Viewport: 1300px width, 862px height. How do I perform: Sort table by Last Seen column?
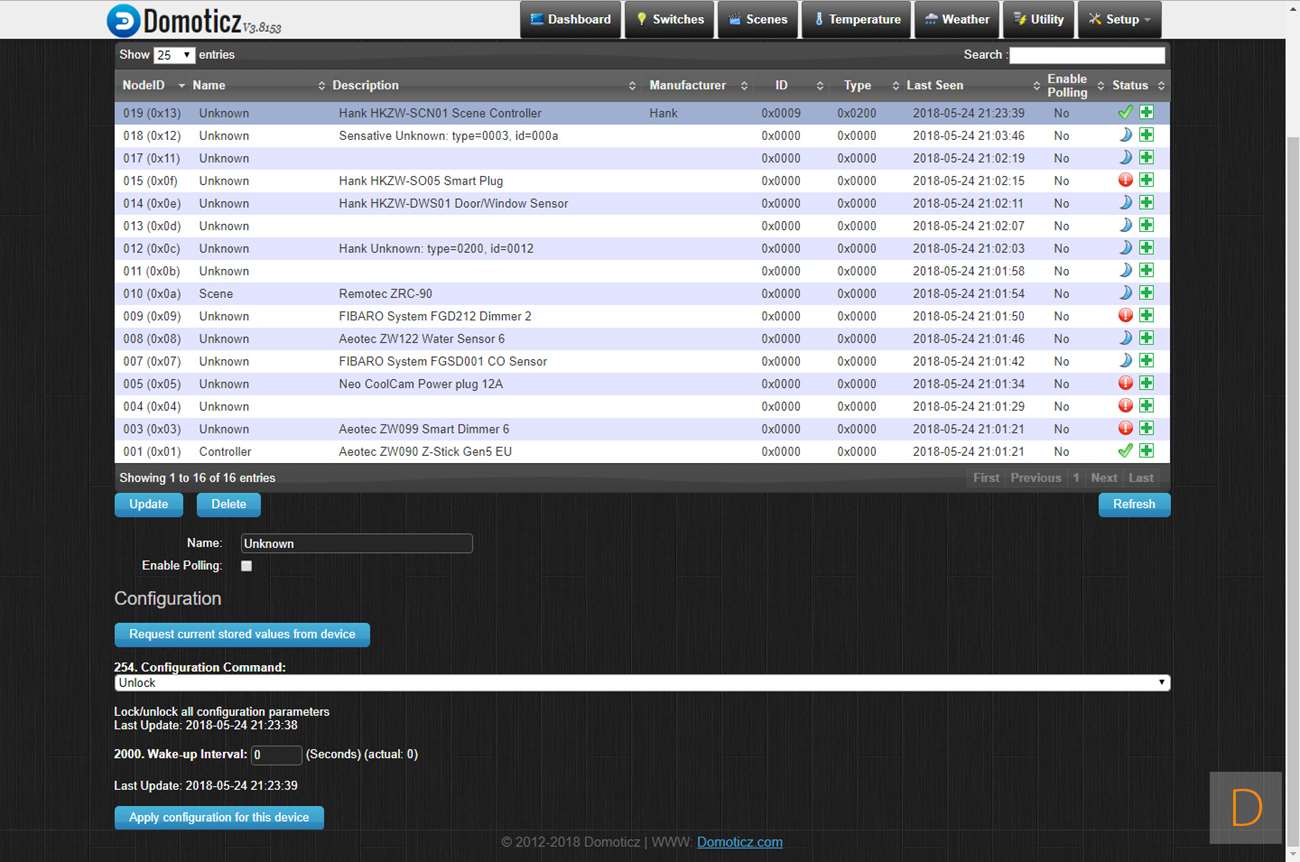pos(935,85)
